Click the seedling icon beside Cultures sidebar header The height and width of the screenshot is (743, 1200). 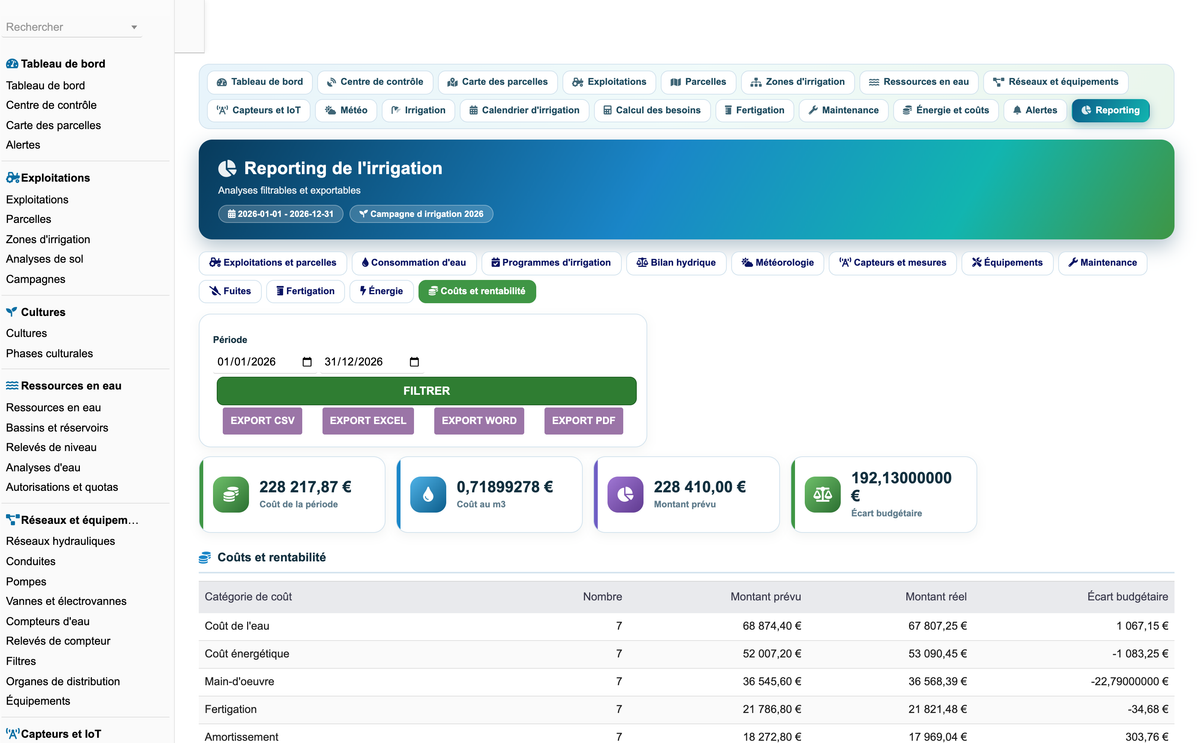[x=12, y=312]
